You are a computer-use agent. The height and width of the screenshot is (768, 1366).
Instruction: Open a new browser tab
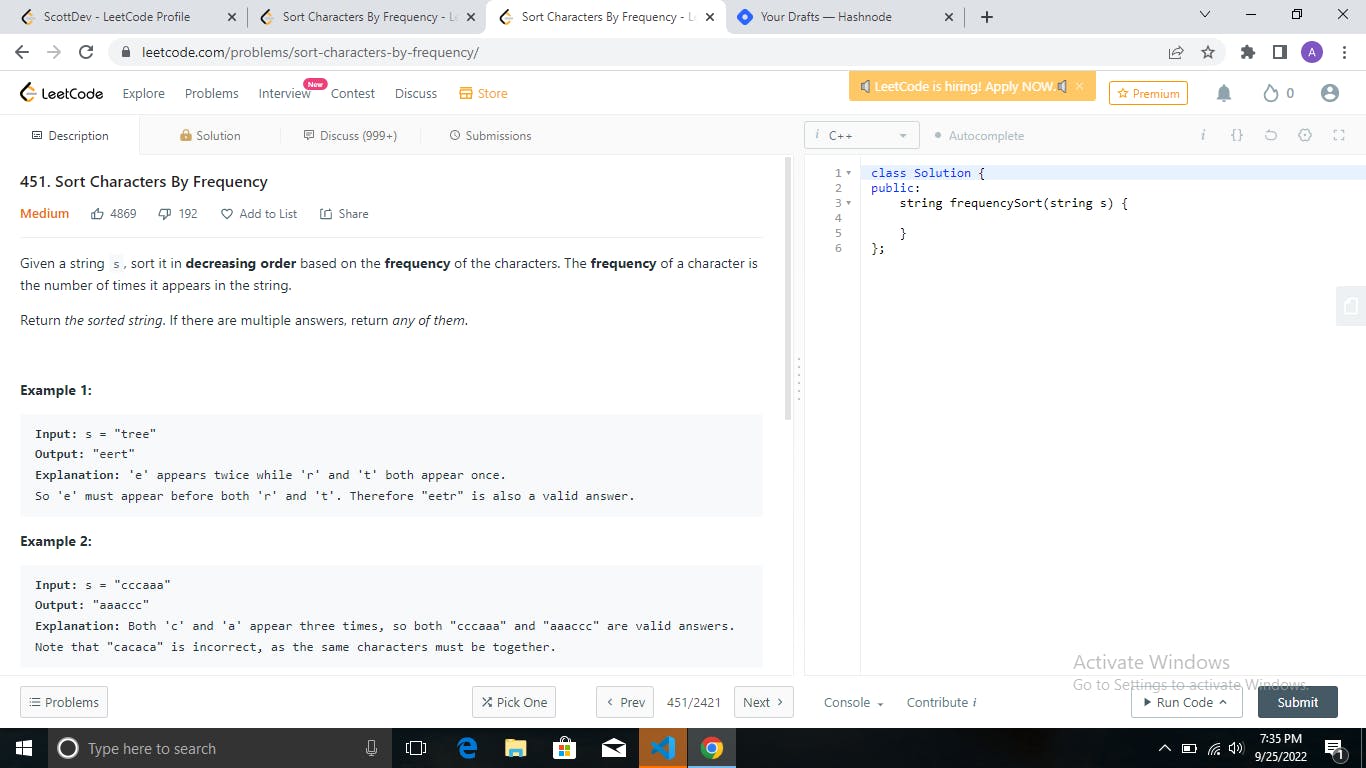[987, 17]
